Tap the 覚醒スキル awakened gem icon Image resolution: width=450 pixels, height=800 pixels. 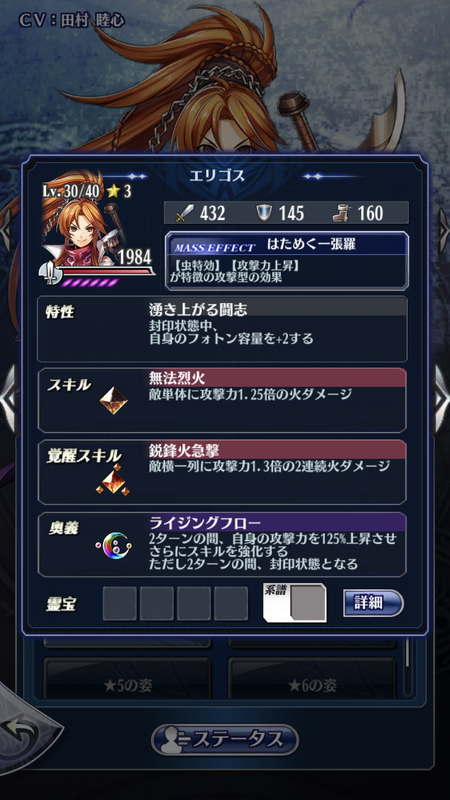(113, 481)
